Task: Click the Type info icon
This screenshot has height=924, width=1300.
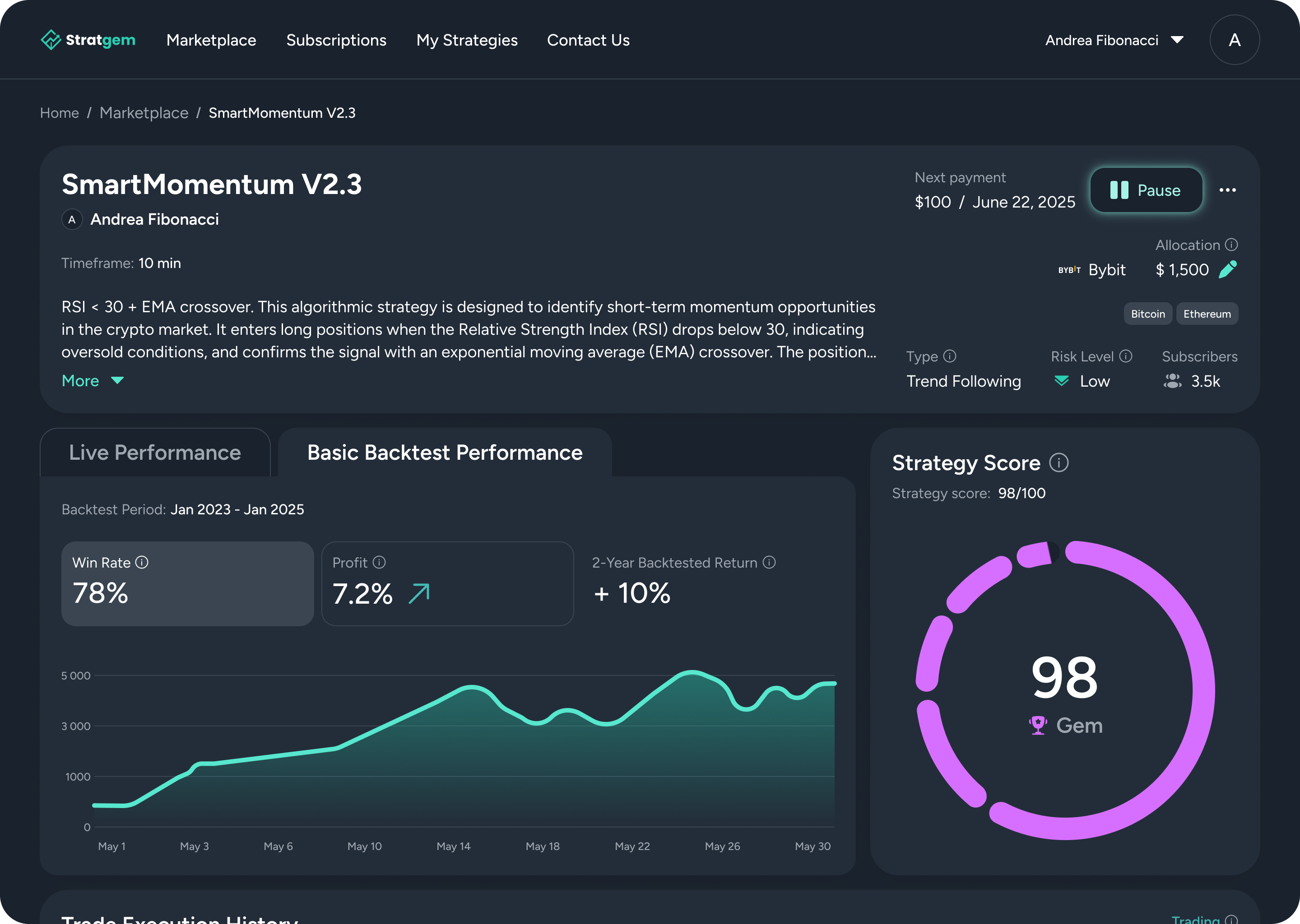Action: coord(949,356)
